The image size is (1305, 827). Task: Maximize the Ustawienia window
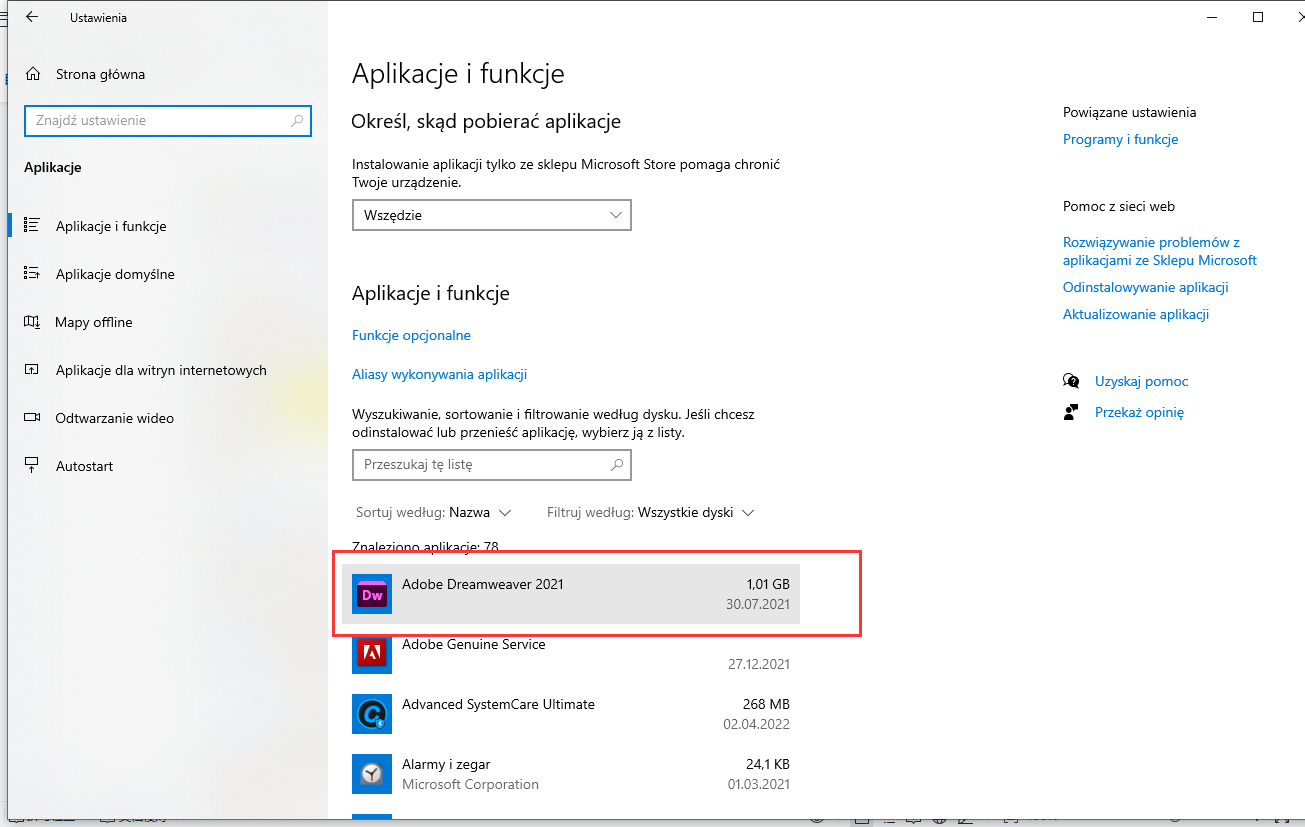pos(1258,17)
